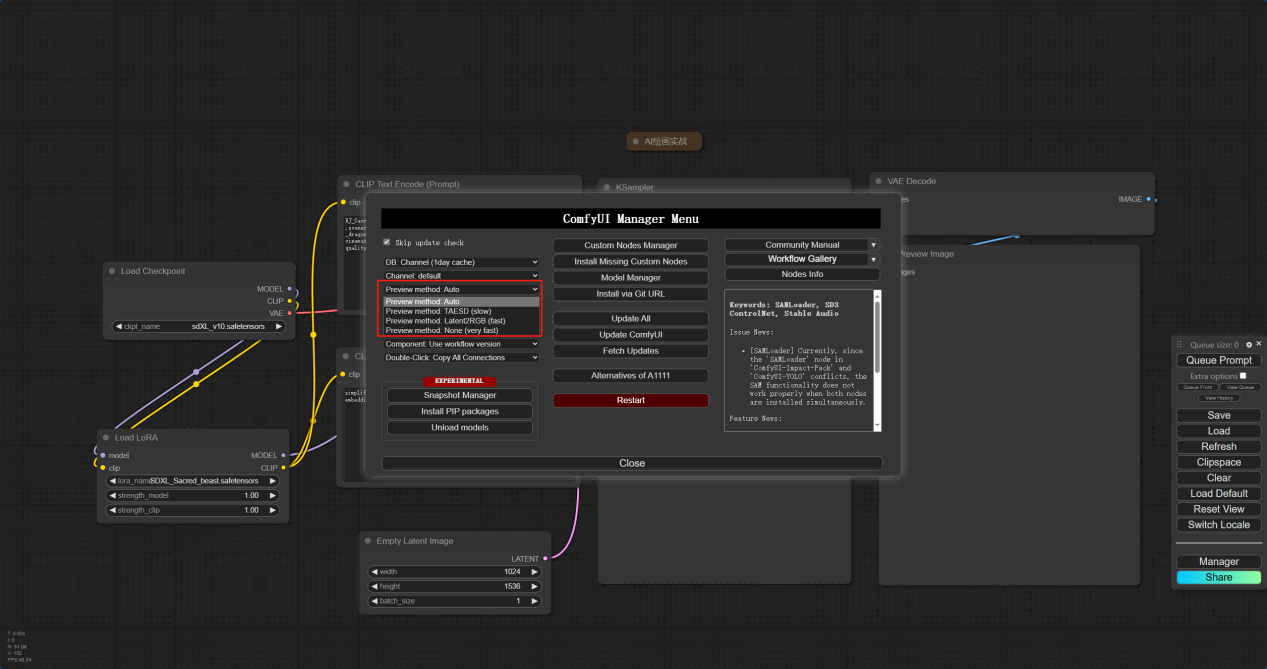Image resolution: width=1267 pixels, height=669 pixels.
Task: Click Clear in side panel
Action: coord(1219,478)
